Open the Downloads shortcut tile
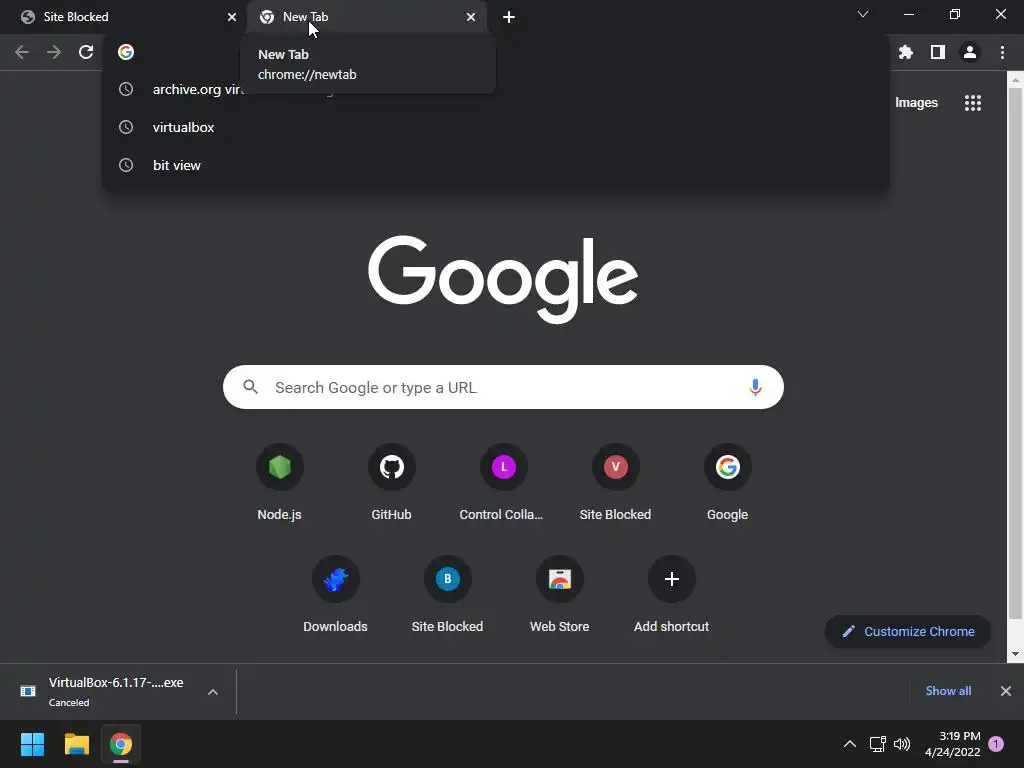The image size is (1024, 768). point(335,594)
